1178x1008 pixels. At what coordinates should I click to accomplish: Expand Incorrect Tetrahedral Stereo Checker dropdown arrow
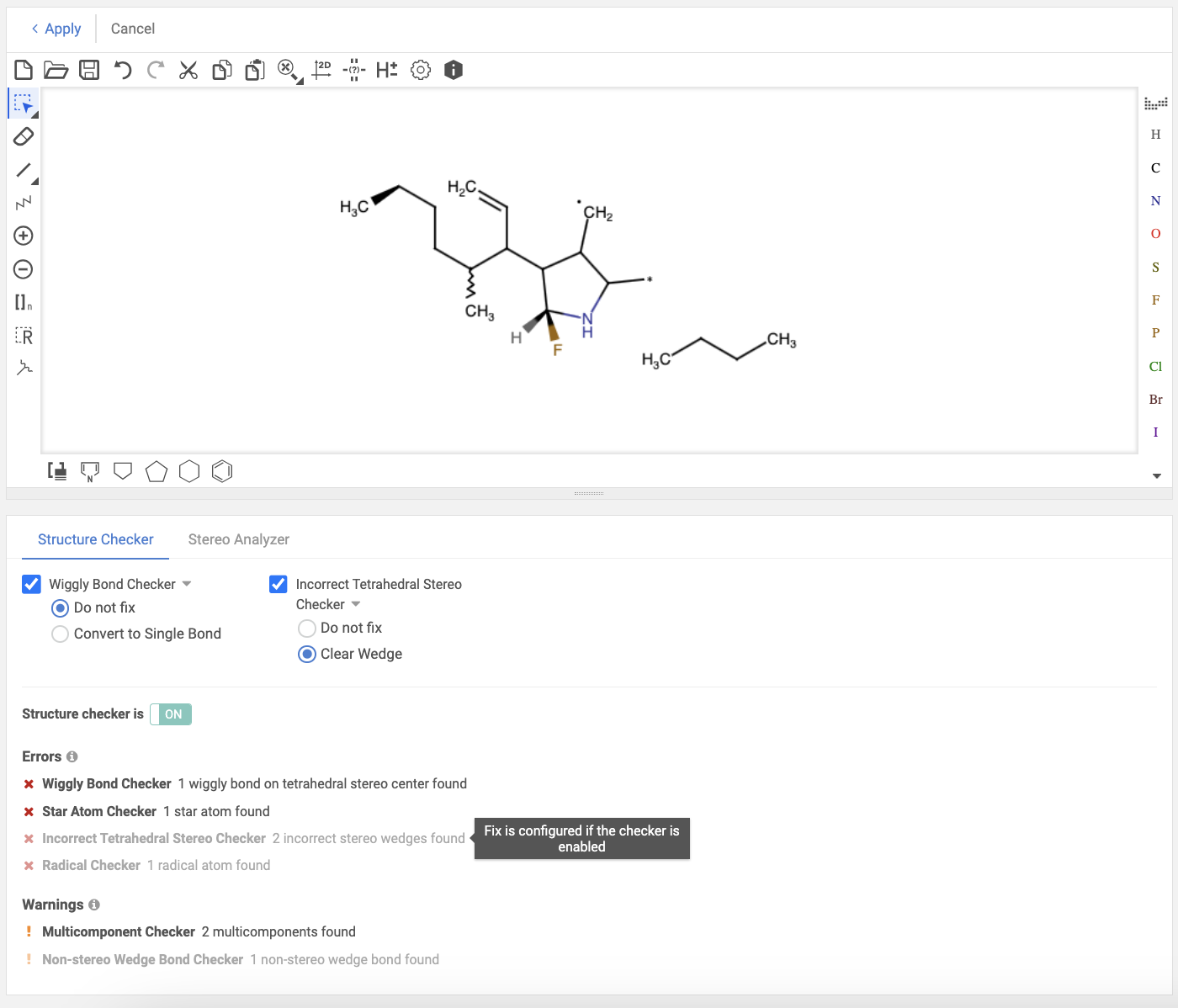pyautogui.click(x=356, y=604)
